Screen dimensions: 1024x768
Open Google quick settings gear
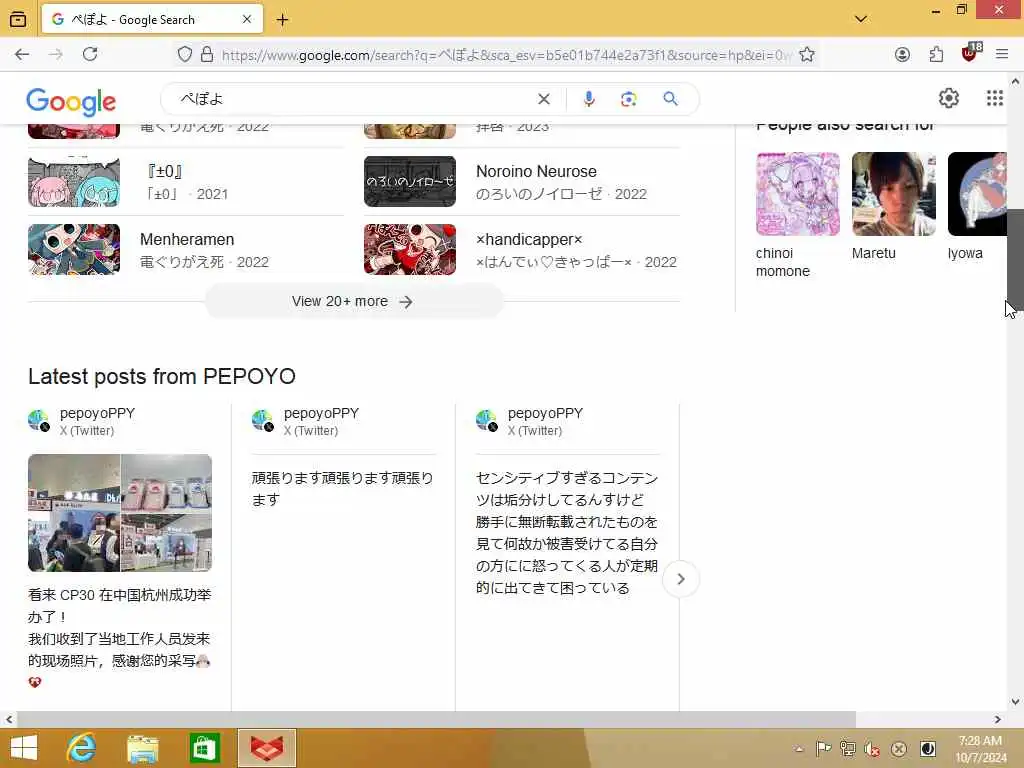click(949, 99)
